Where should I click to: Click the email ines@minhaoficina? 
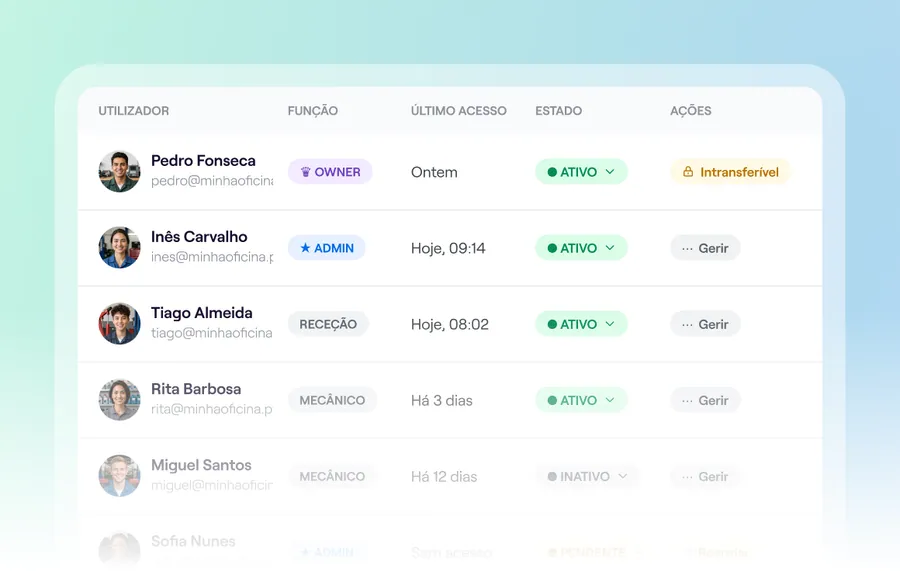pos(212,257)
